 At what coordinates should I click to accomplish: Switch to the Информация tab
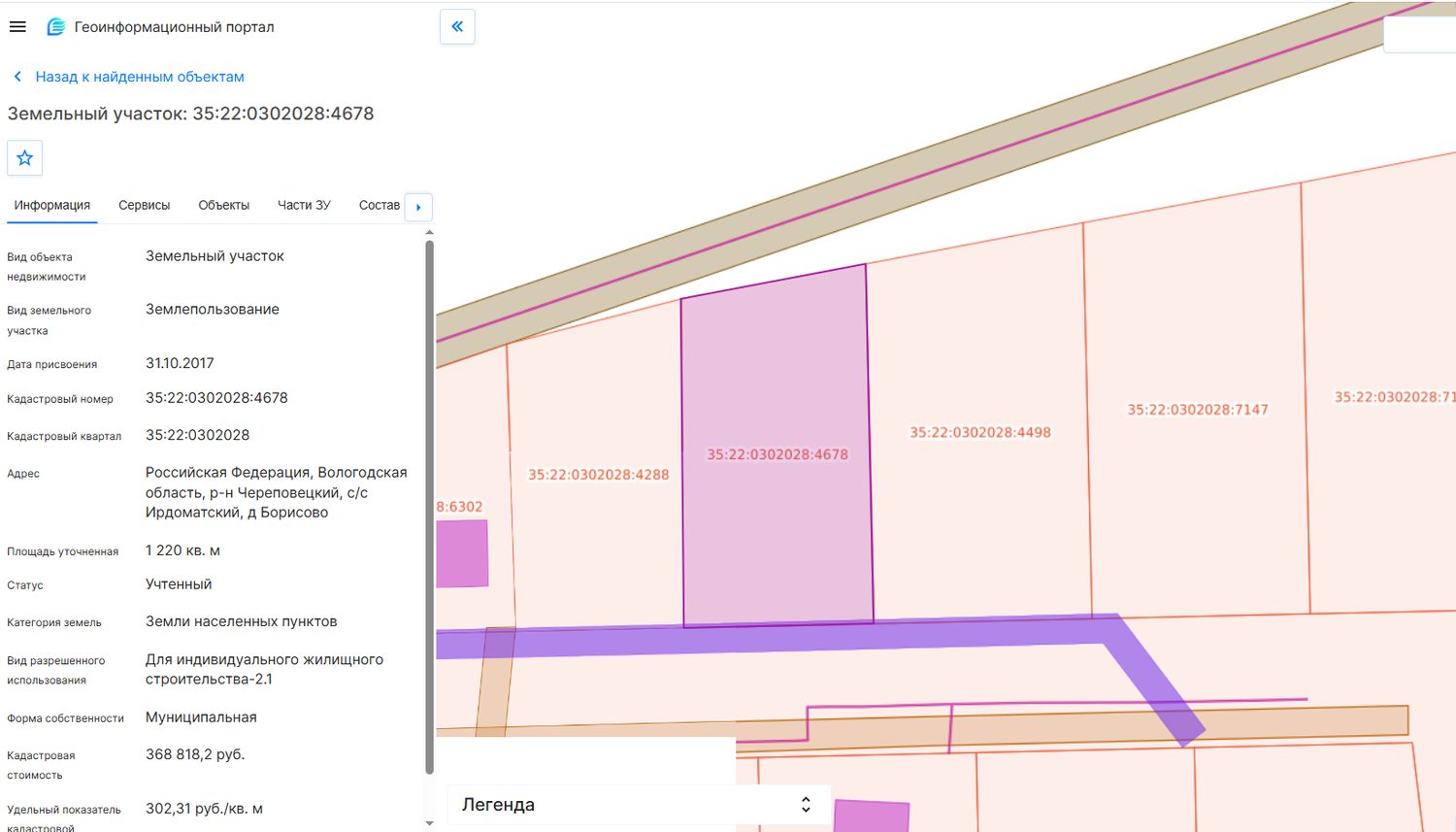click(x=52, y=205)
